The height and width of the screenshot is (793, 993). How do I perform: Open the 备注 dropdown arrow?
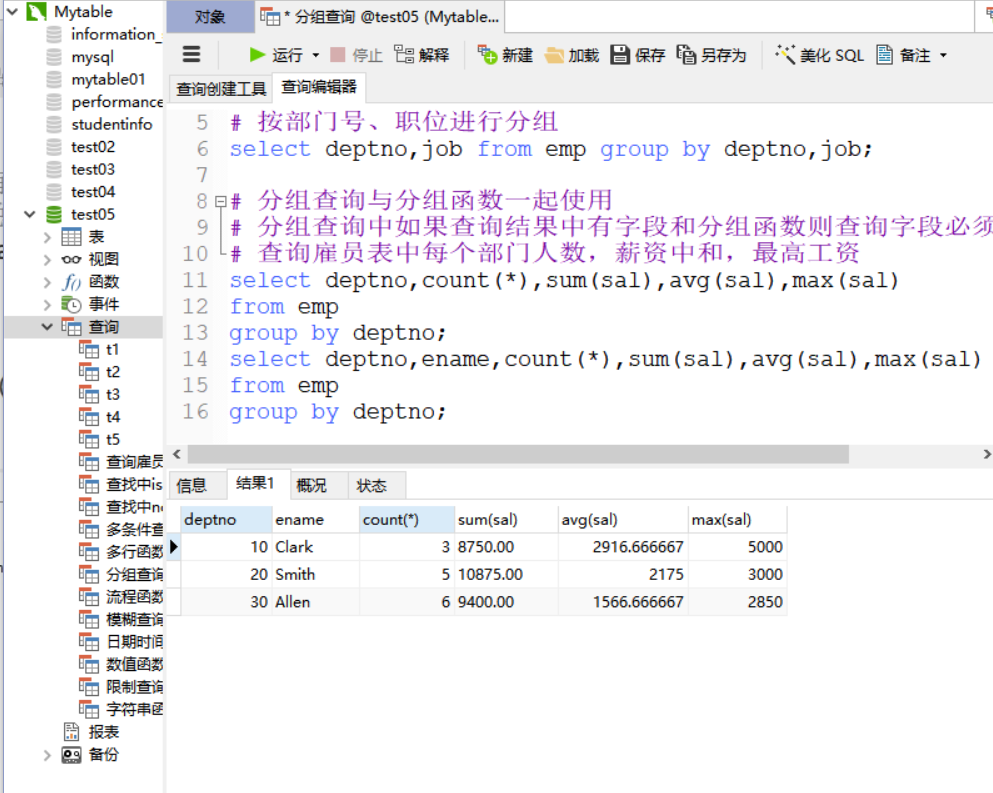[x=943, y=56]
